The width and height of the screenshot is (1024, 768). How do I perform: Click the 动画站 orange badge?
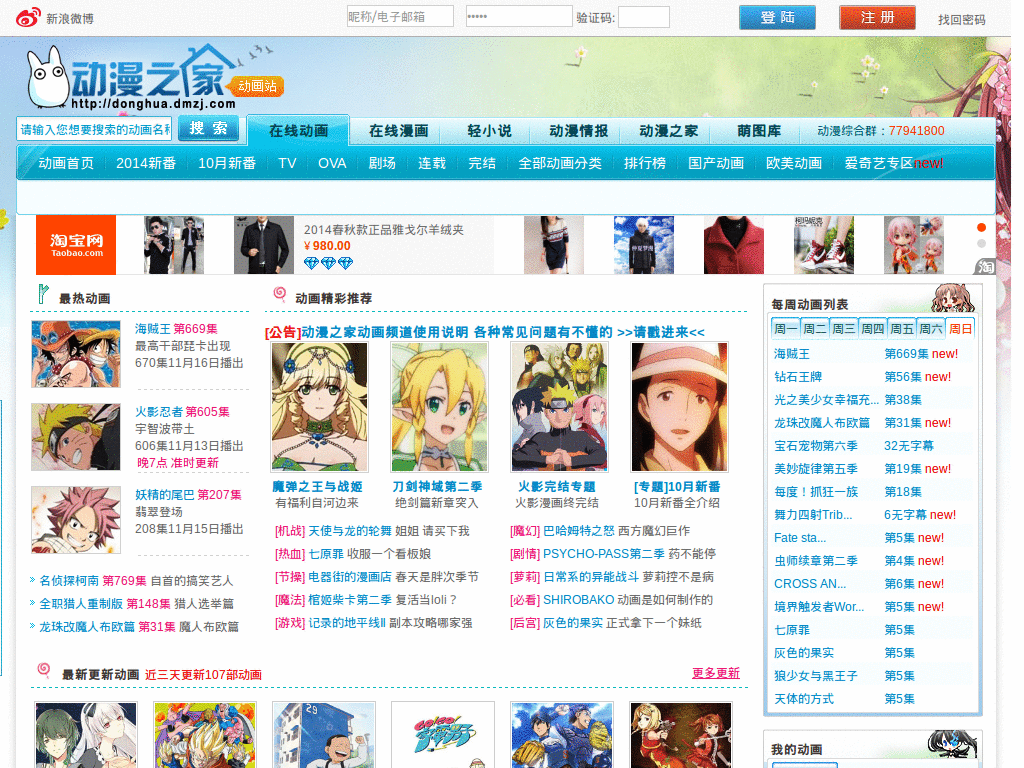click(x=257, y=86)
